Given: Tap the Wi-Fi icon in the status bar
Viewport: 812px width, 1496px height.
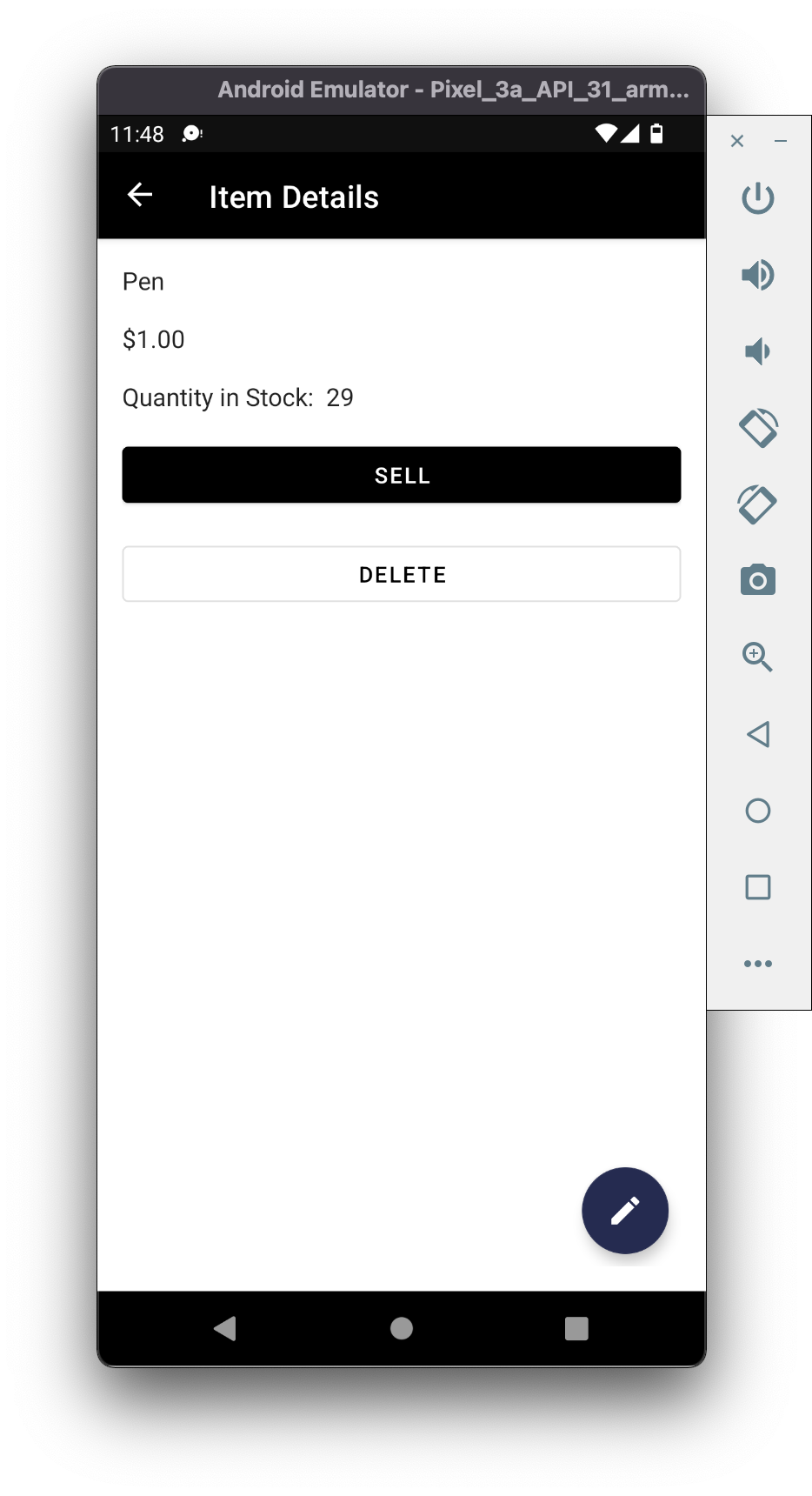Looking at the screenshot, I should click(607, 134).
